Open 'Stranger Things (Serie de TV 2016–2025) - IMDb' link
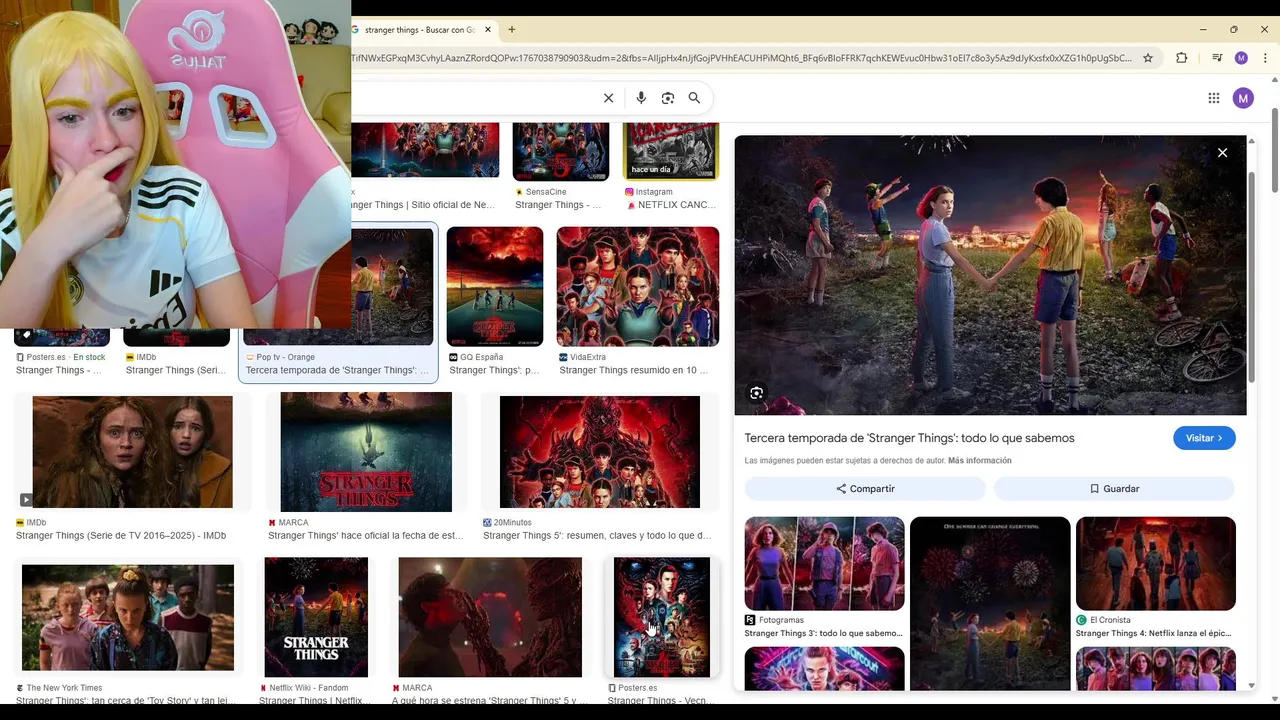 (x=121, y=536)
